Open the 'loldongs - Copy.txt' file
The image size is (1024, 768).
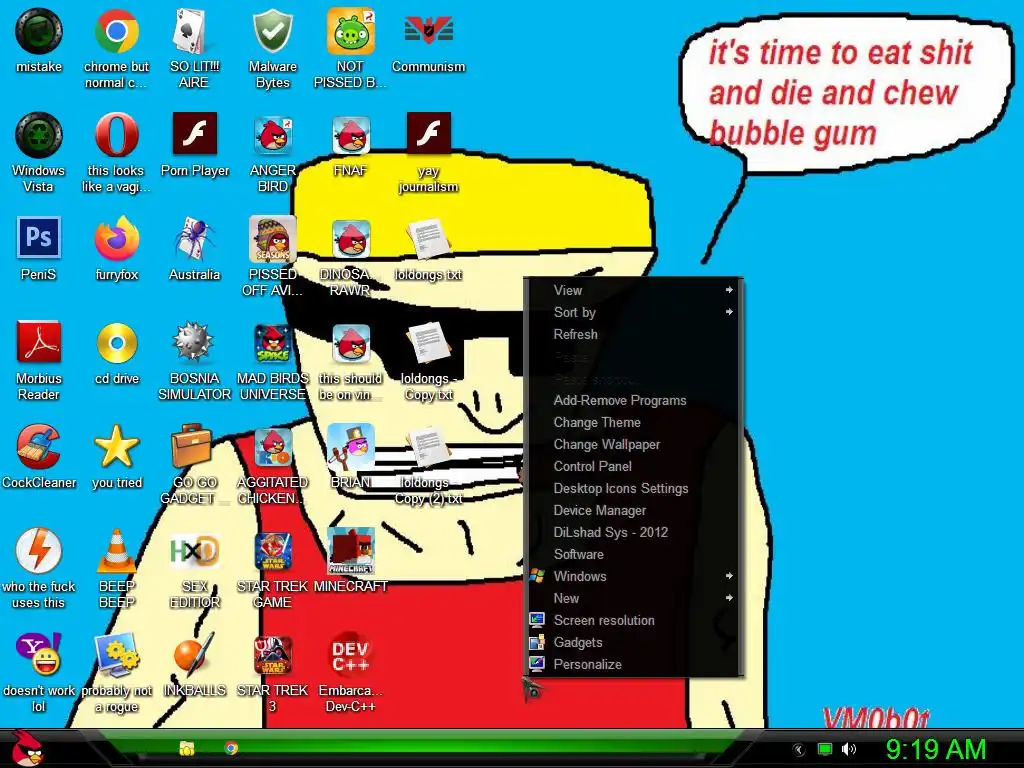428,344
